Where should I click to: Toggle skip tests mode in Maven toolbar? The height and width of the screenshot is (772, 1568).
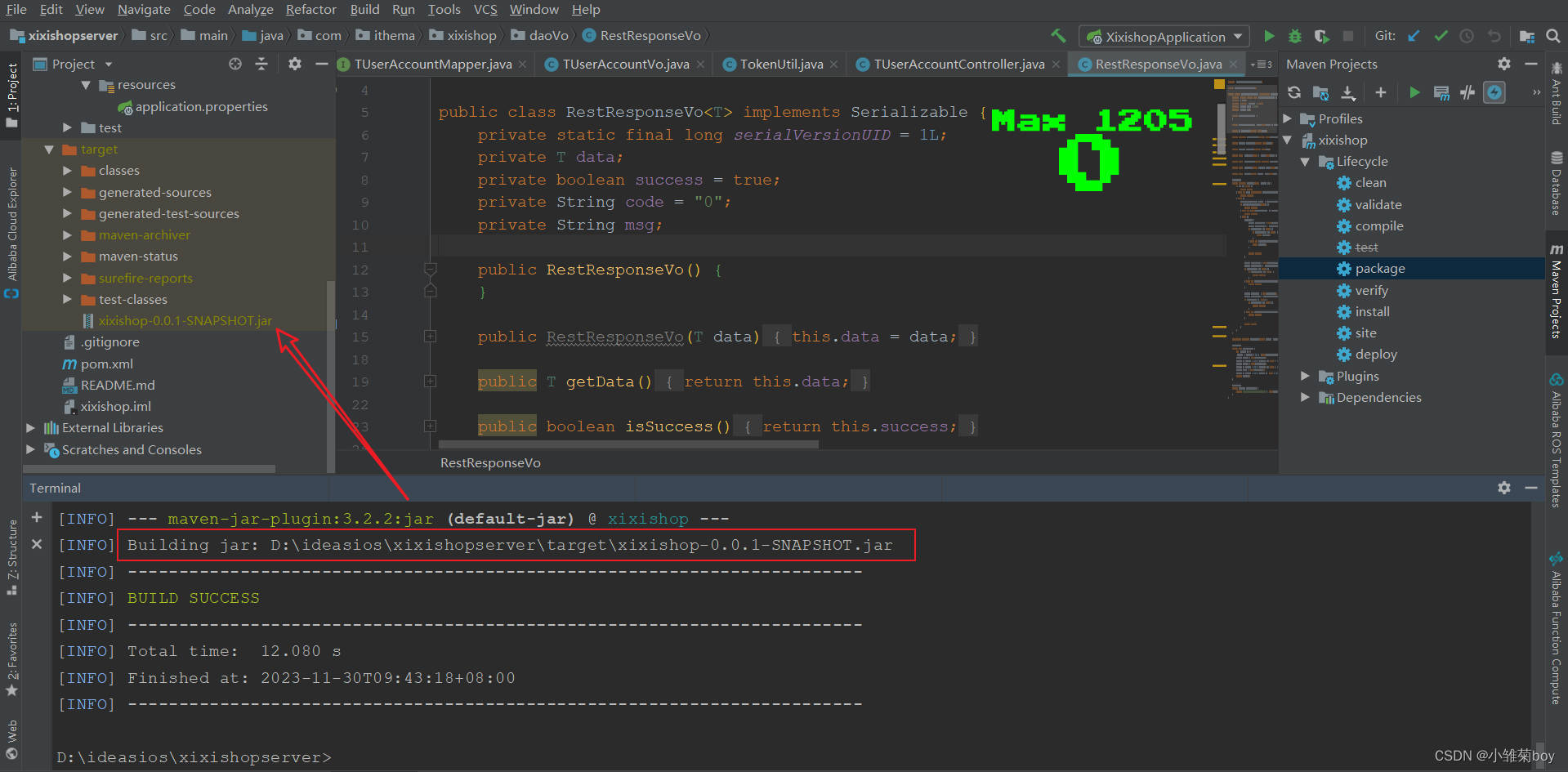coord(1467,92)
